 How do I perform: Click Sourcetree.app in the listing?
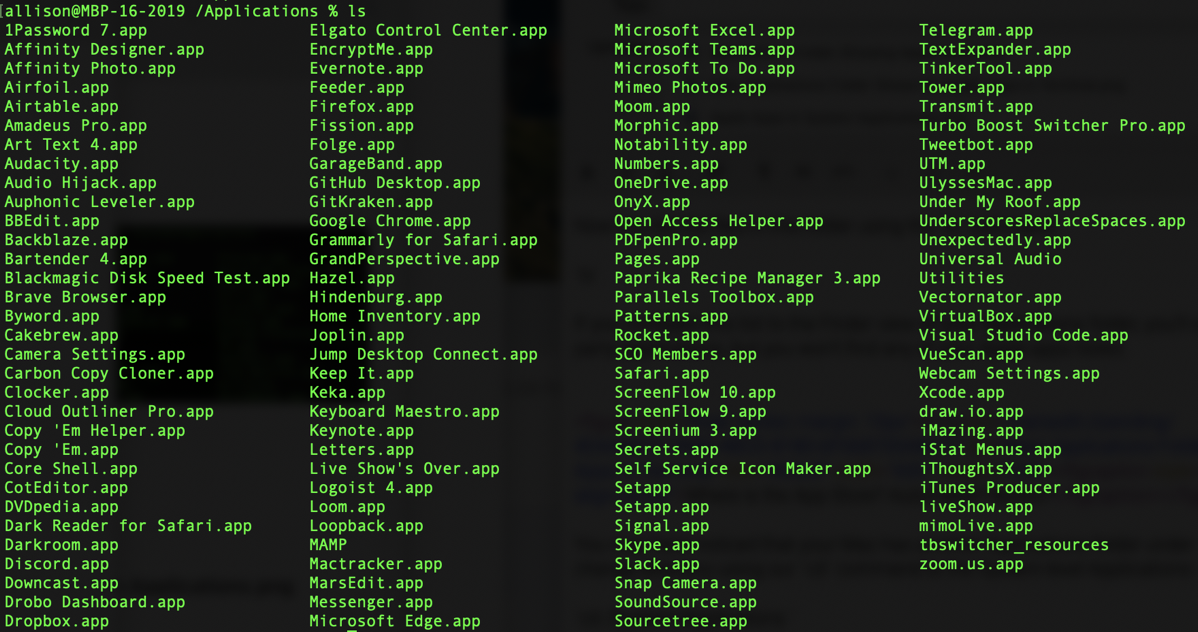(680, 621)
